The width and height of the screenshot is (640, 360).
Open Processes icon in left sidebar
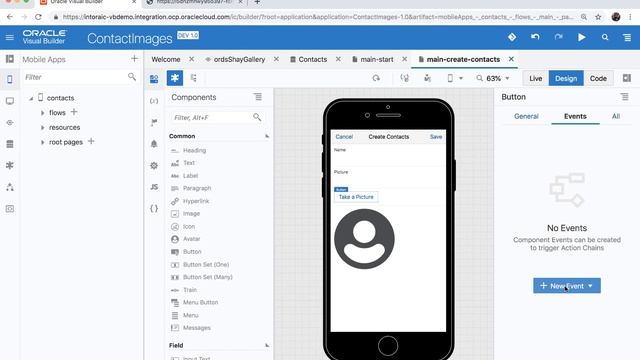10,187
